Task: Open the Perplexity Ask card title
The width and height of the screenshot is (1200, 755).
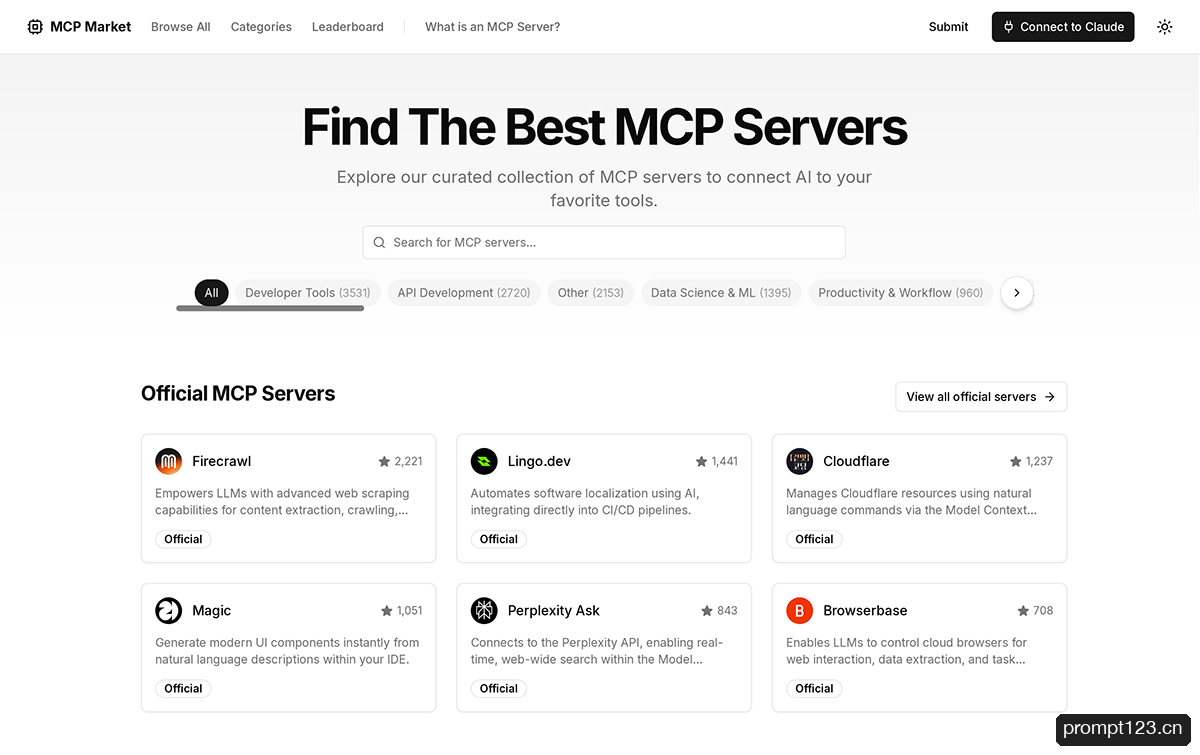Action: (554, 610)
